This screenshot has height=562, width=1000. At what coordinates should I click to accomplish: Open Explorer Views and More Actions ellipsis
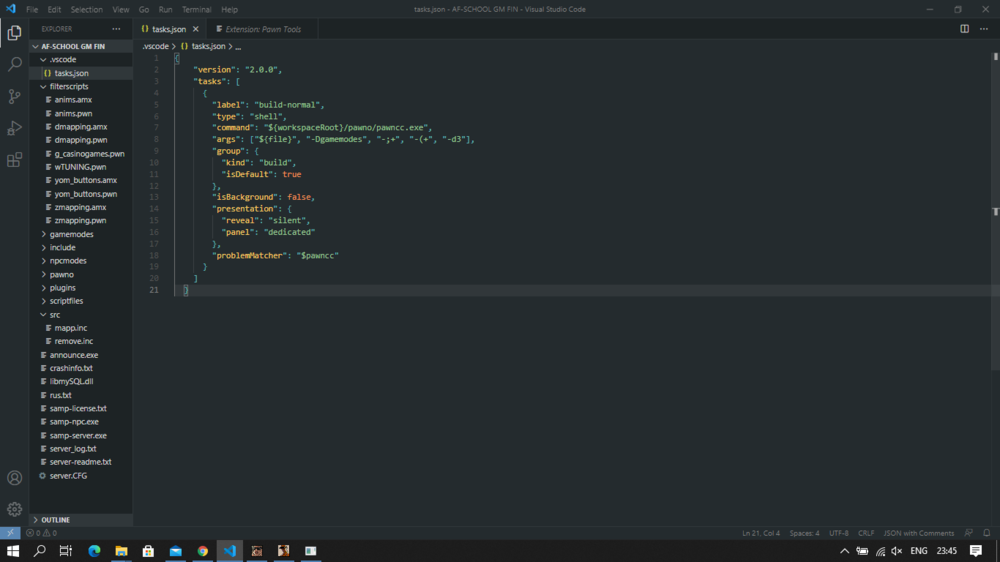pos(116,29)
